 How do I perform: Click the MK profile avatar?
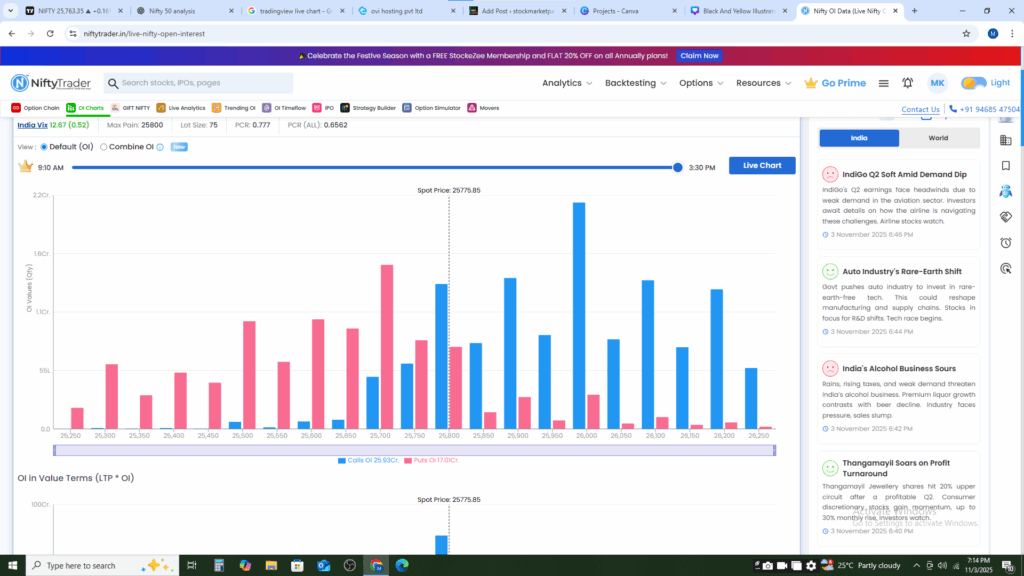pyautogui.click(x=937, y=83)
